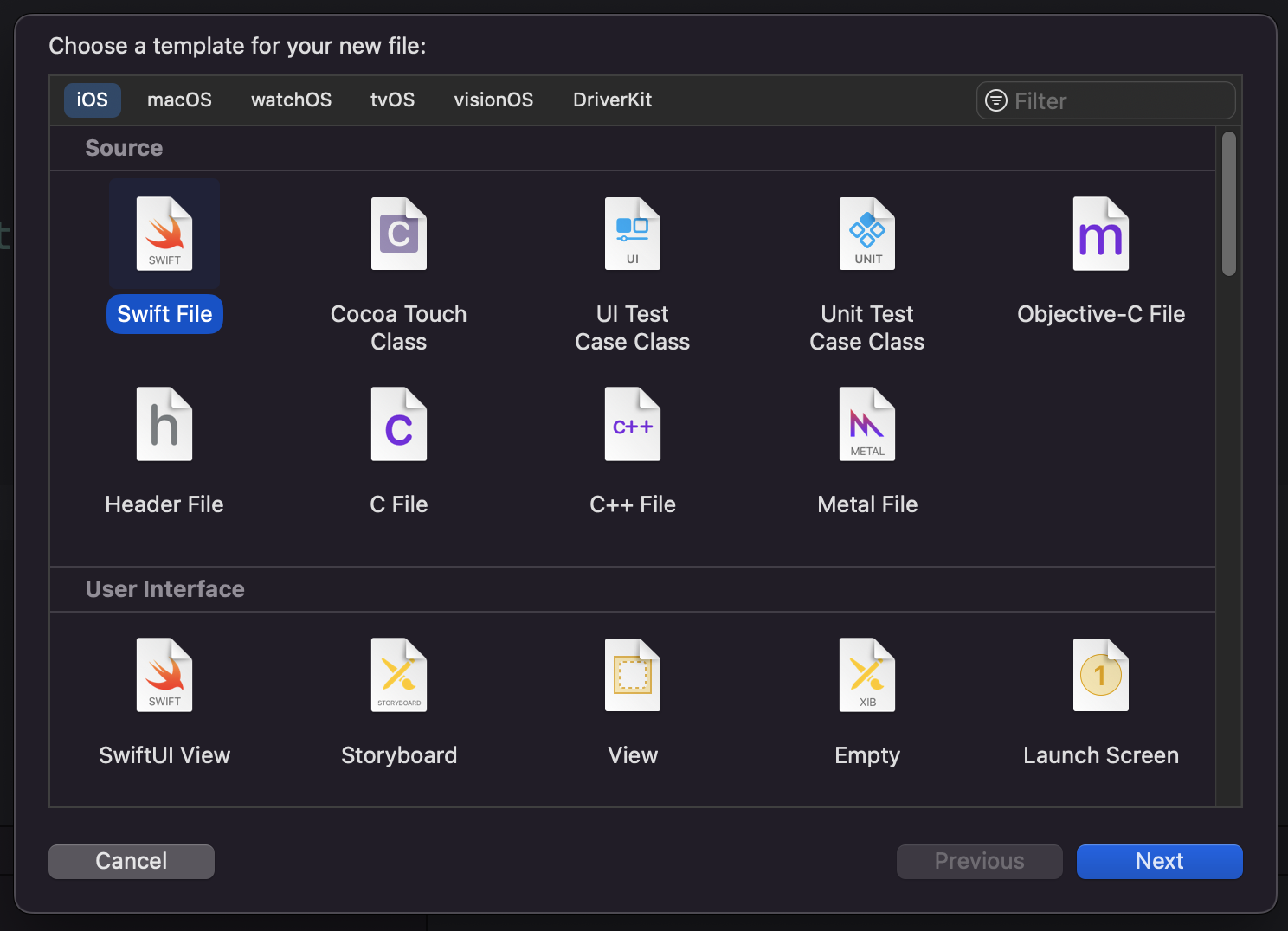Select the Header File template
The image size is (1288, 931).
pos(164,452)
